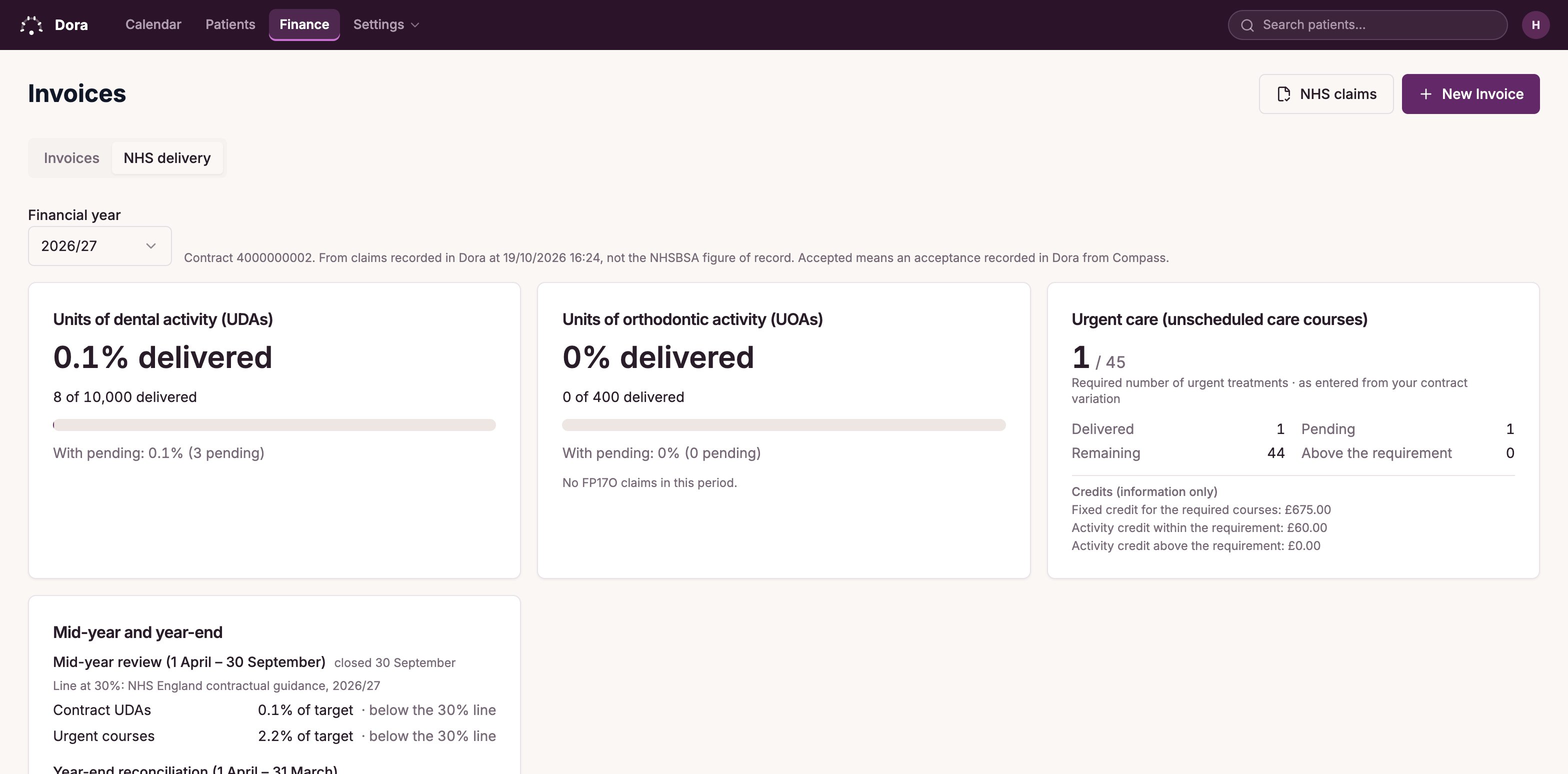Focus the Search patients field
The width and height of the screenshot is (1568, 774).
[x=1367, y=25]
